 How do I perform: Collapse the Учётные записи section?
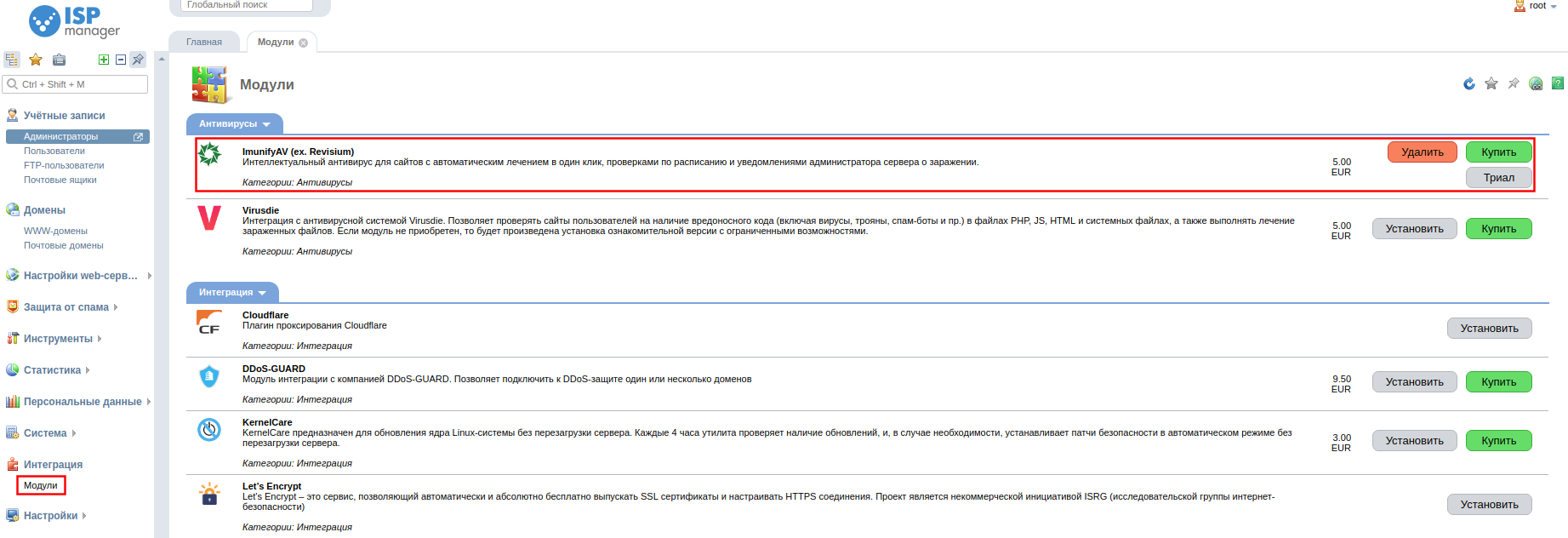65,116
